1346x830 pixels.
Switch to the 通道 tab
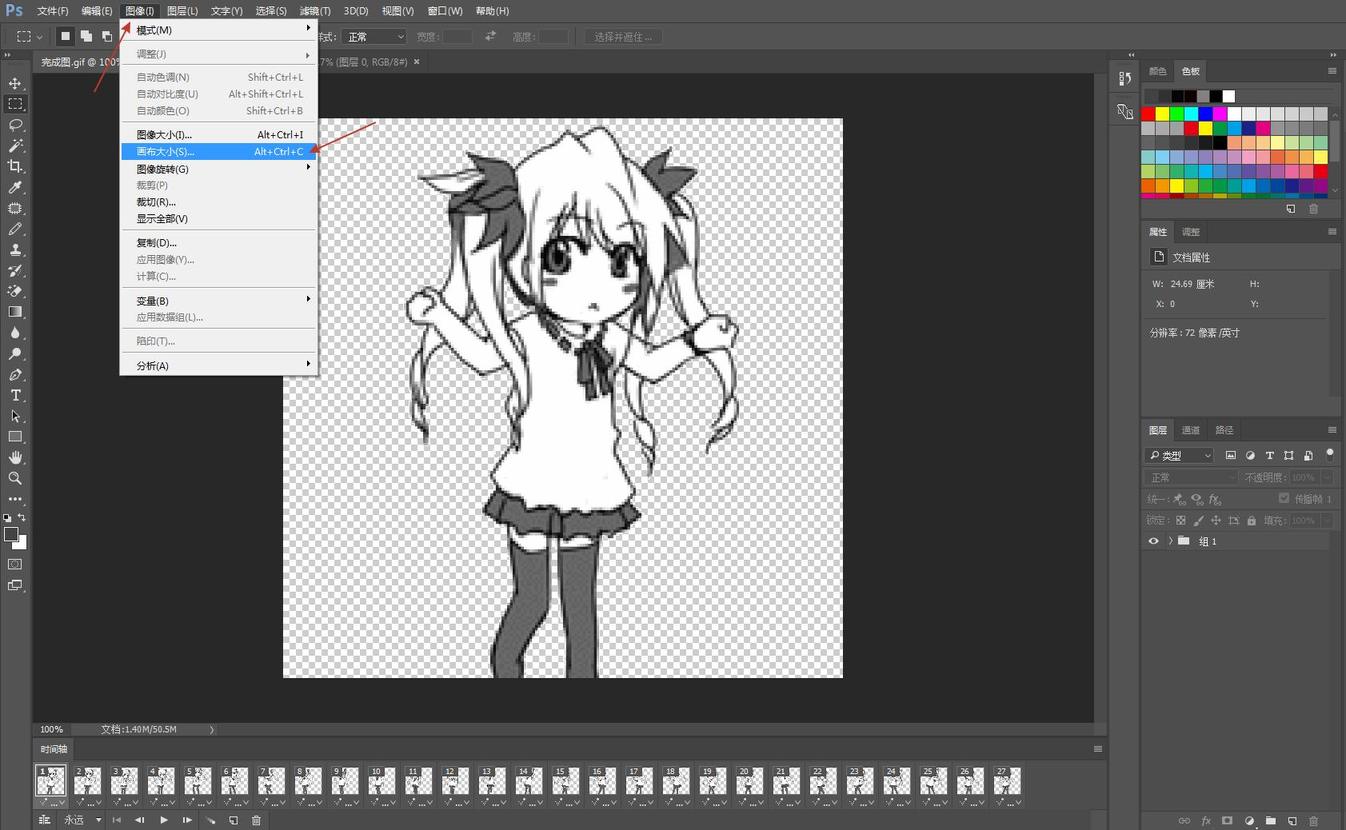(1190, 430)
